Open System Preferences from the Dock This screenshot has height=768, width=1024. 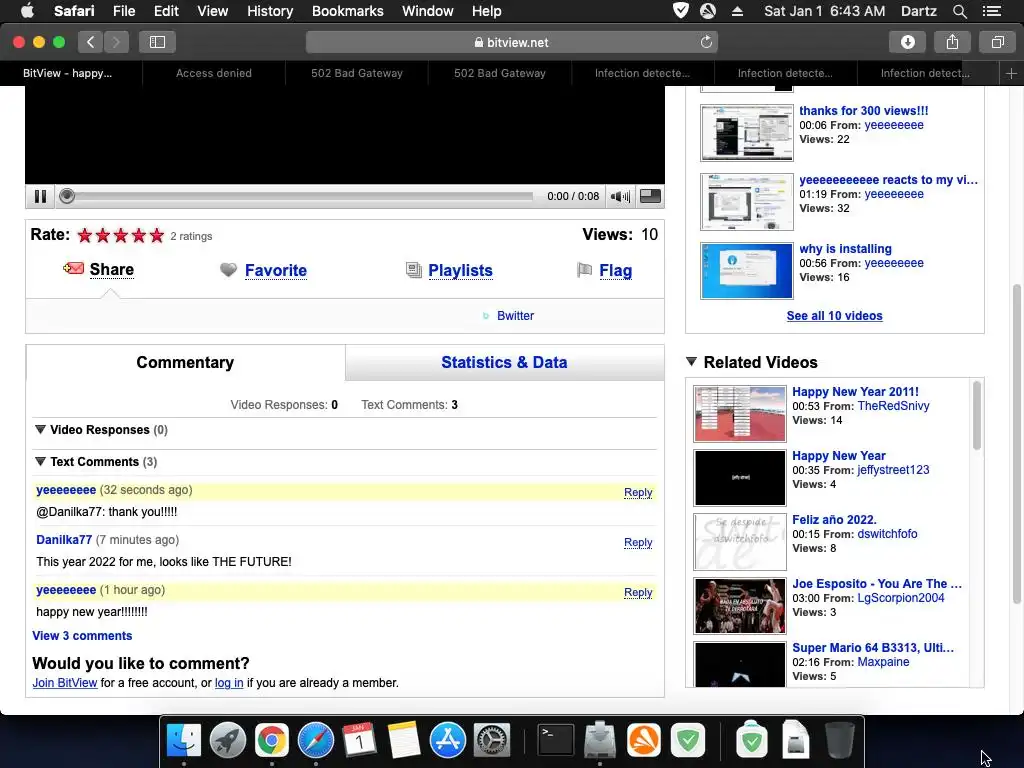(x=491, y=741)
